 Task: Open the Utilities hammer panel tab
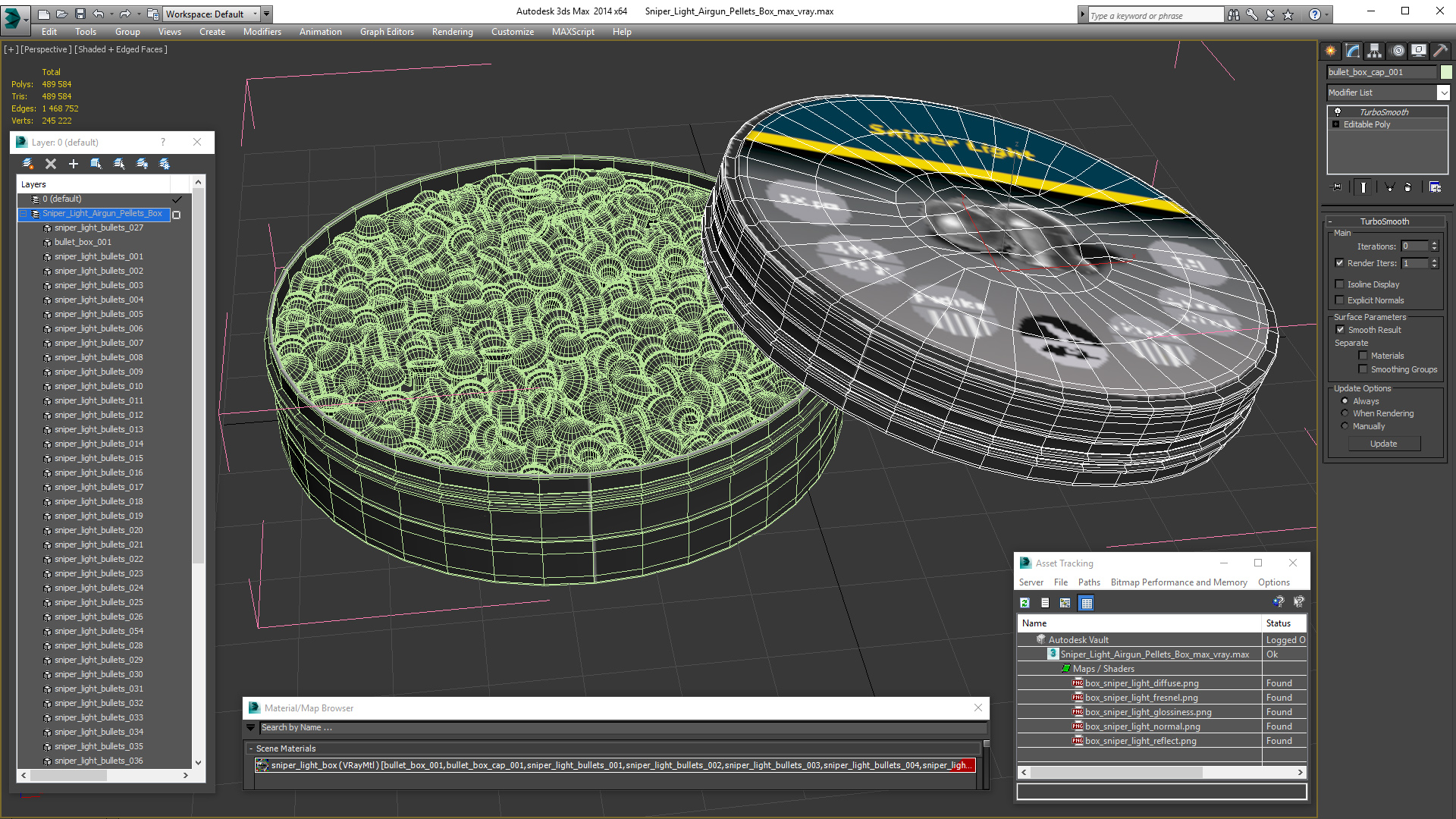click(1440, 51)
